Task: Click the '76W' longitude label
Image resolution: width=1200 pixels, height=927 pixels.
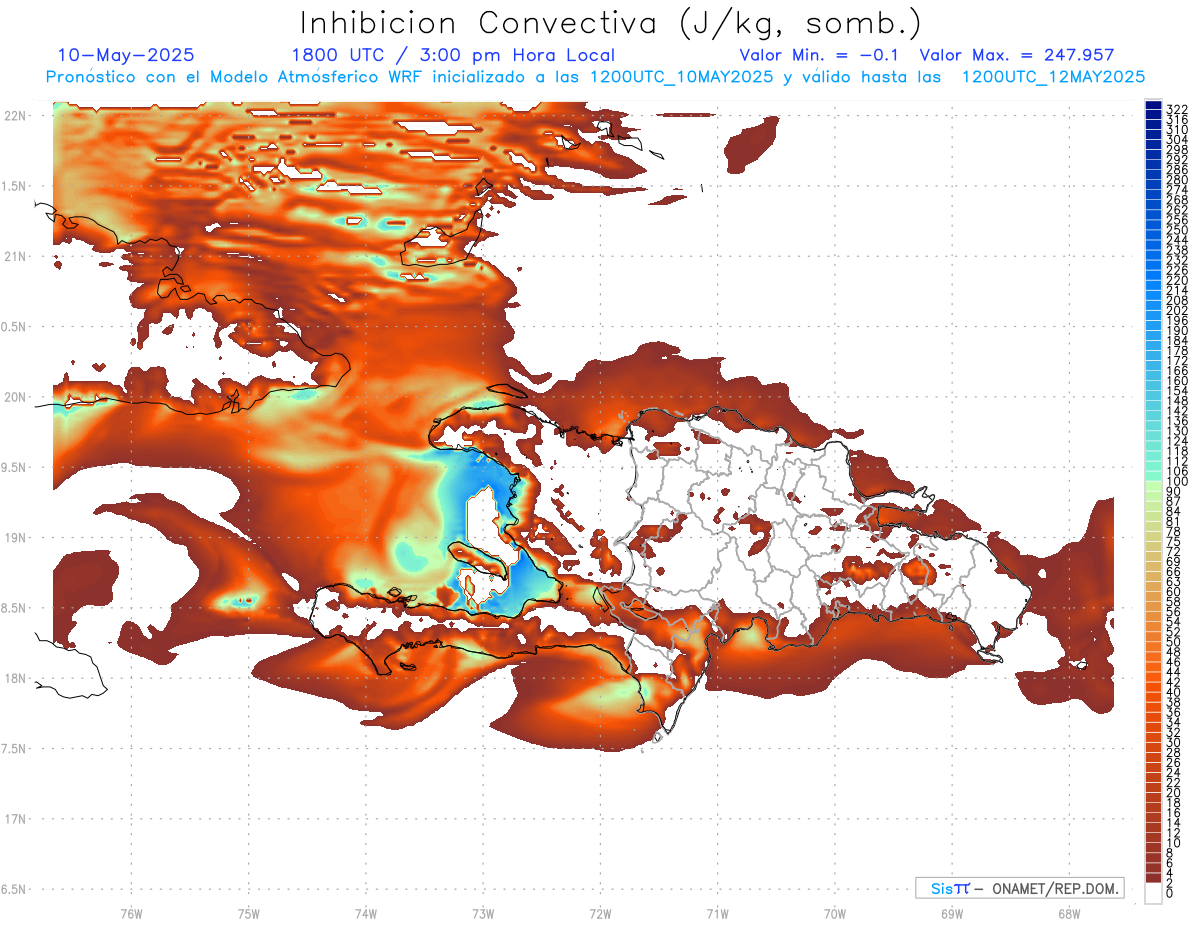Action: click(131, 914)
